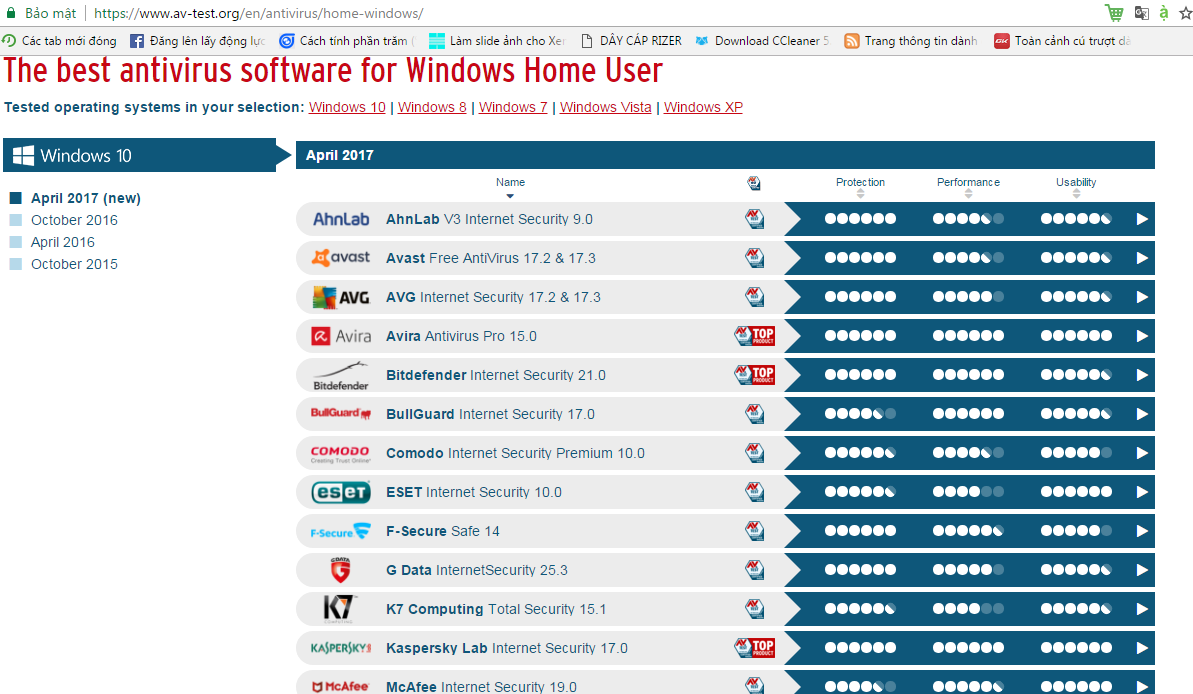
Task: Open G Data InternetSecurity 25.3 details
Action: [476, 570]
